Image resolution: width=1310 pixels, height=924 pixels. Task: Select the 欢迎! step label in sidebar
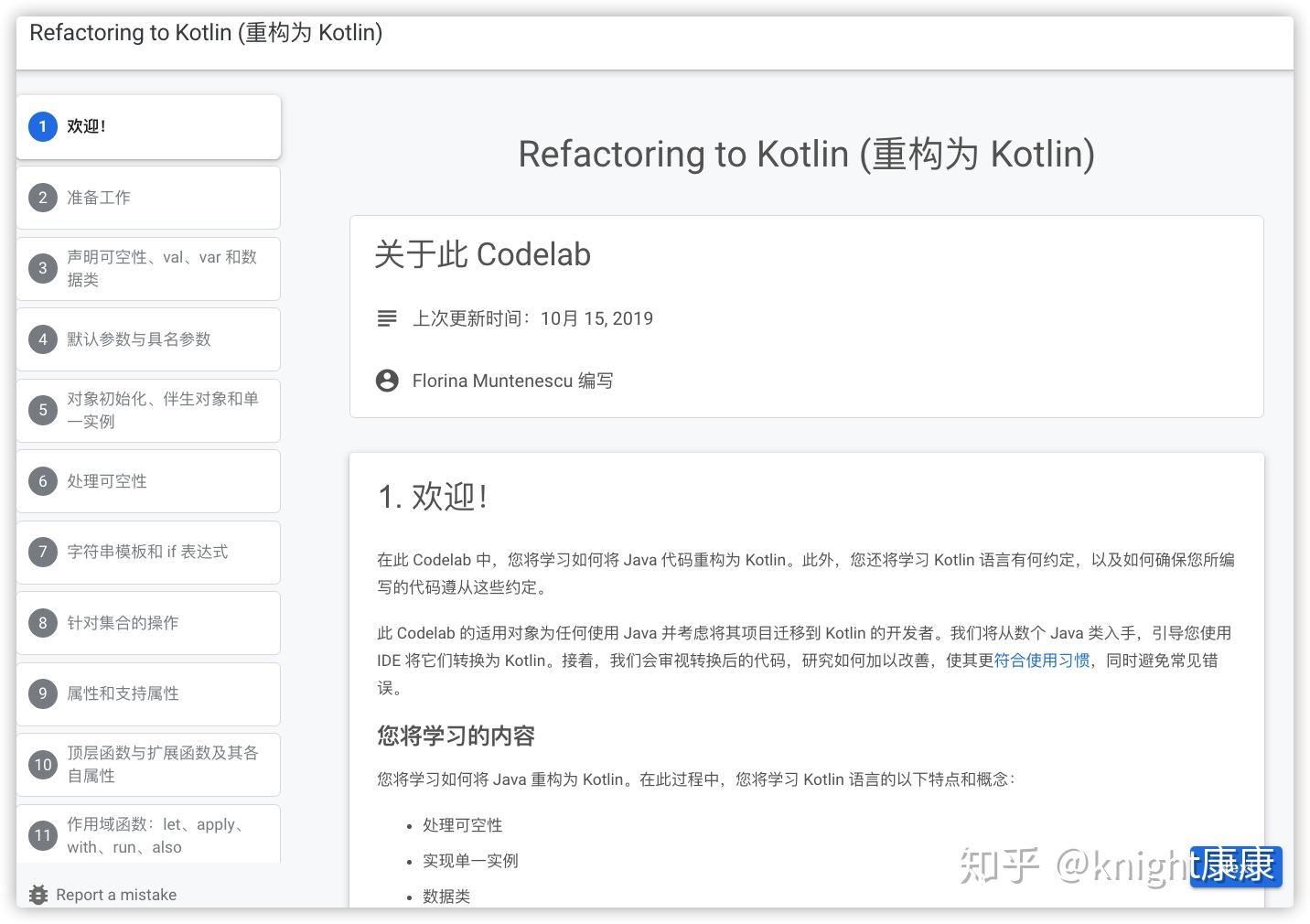[86, 127]
